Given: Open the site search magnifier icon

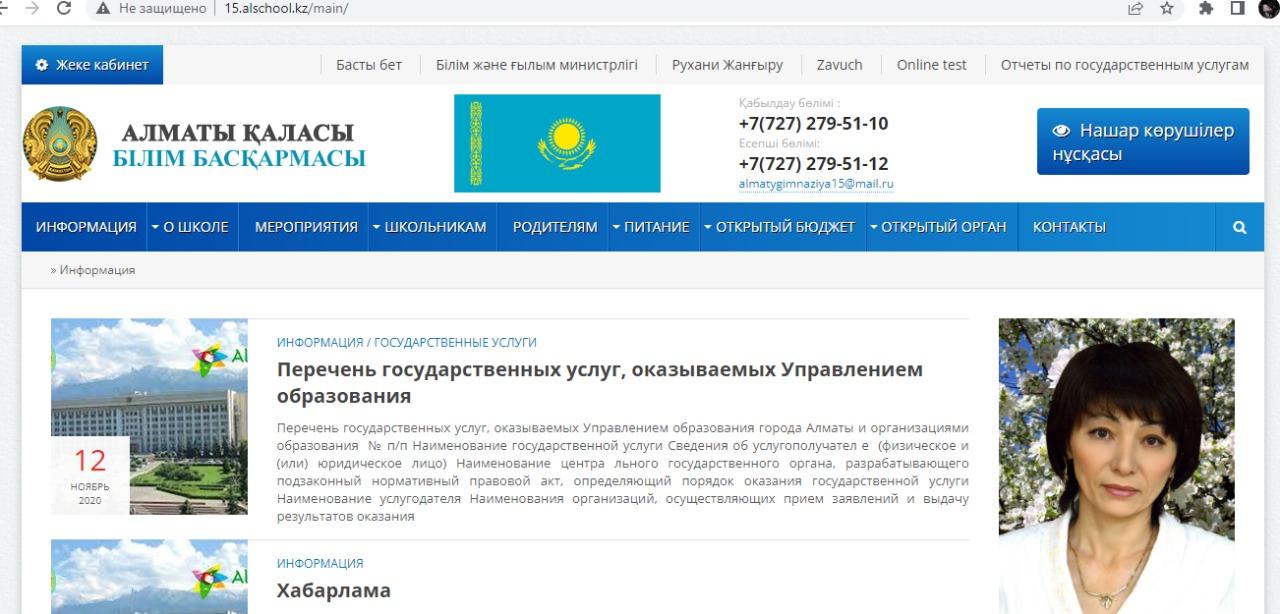Looking at the screenshot, I should pos(1240,227).
